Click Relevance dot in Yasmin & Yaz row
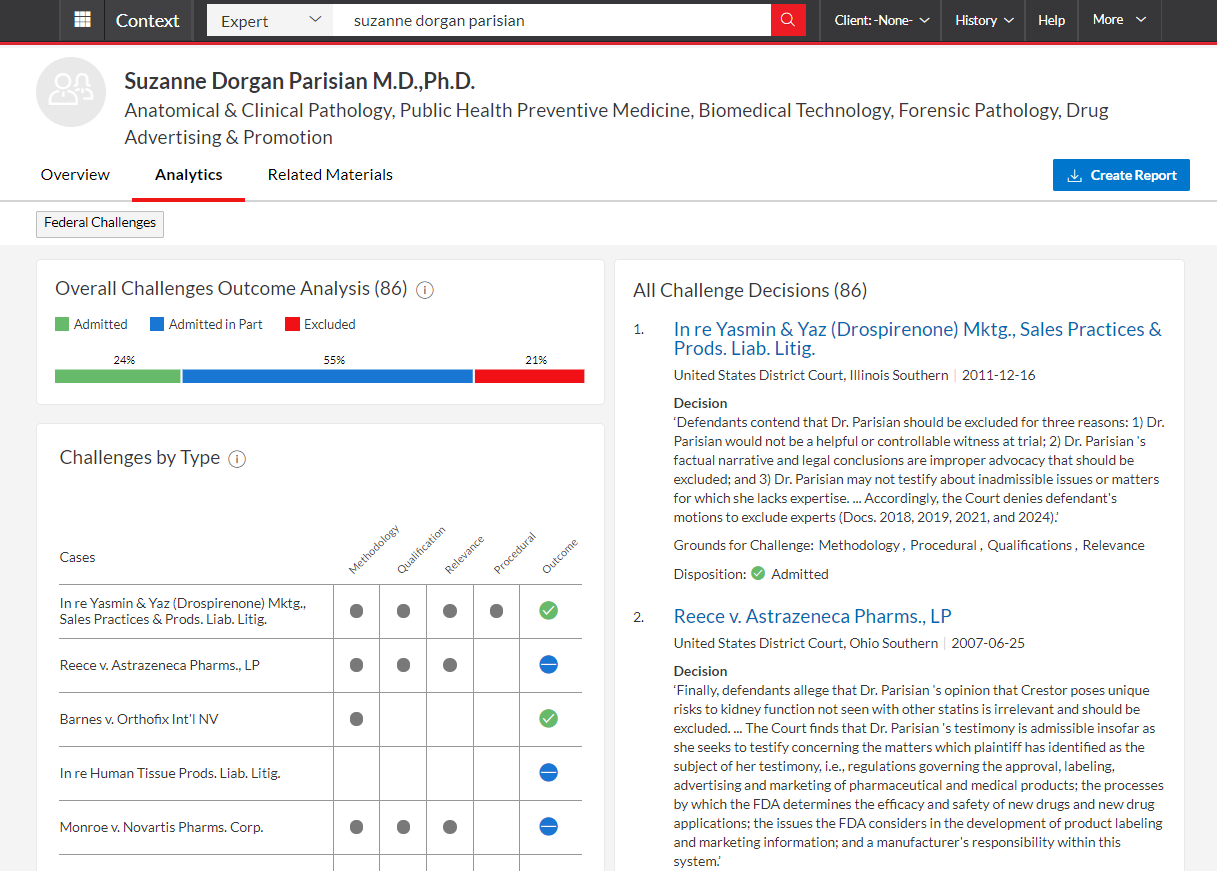The height and width of the screenshot is (871, 1217). pyautogui.click(x=450, y=611)
